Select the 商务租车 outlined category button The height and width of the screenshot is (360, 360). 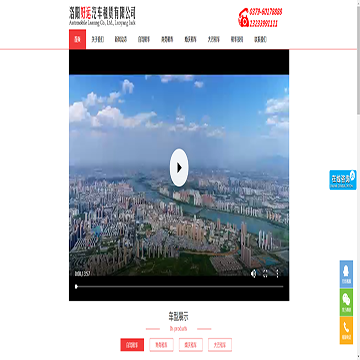[x=161, y=345]
